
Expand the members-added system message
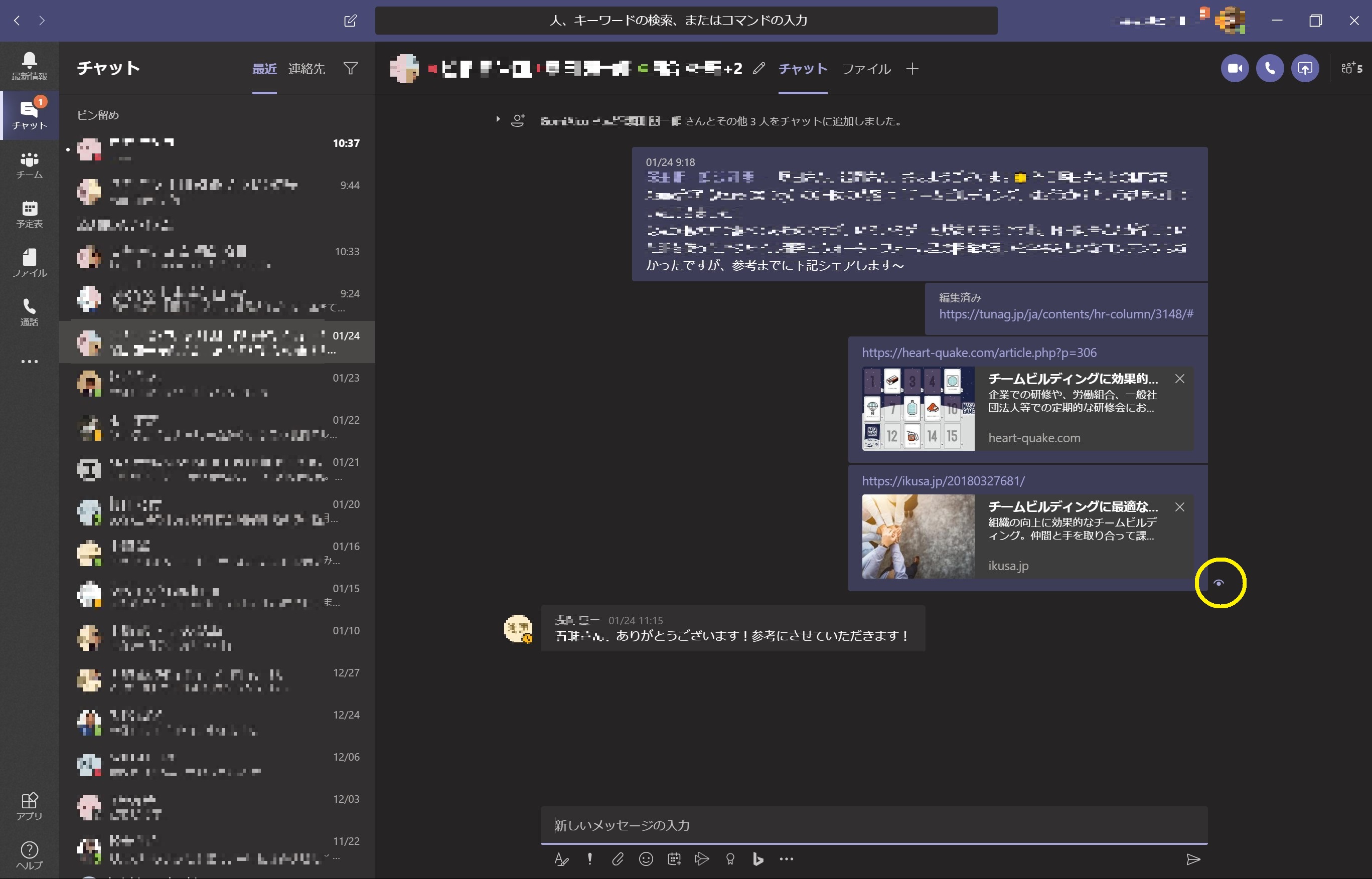(x=498, y=119)
